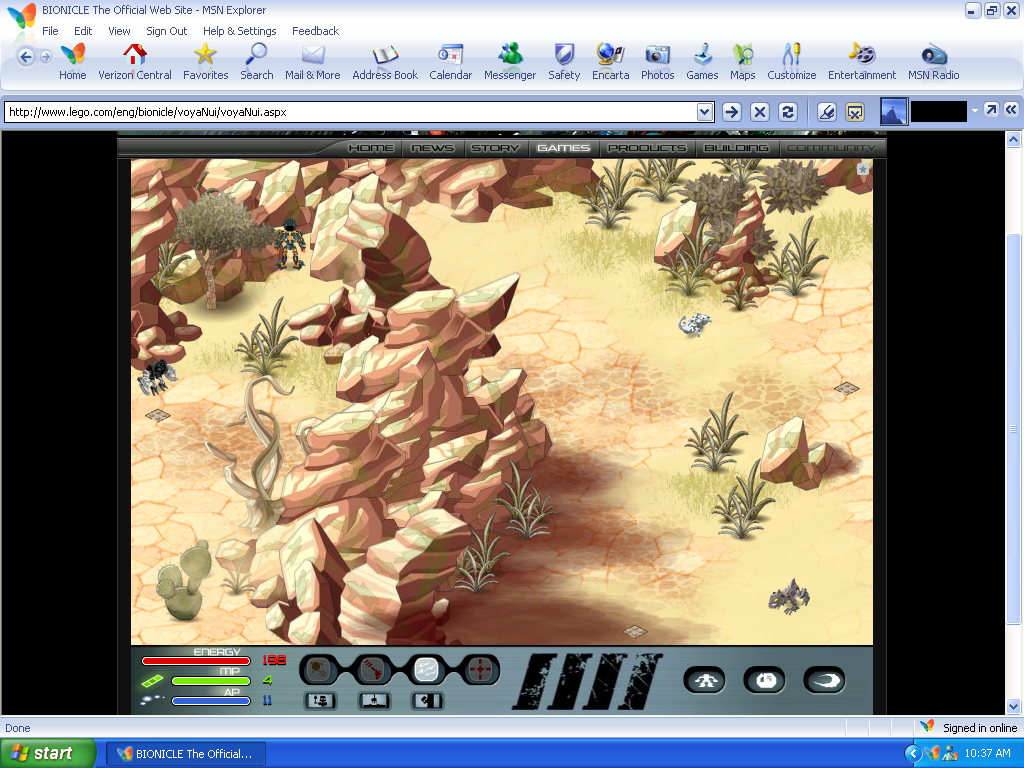
Task: Click the page vertical scrollbar down arrow
Action: pyautogui.click(x=1013, y=706)
